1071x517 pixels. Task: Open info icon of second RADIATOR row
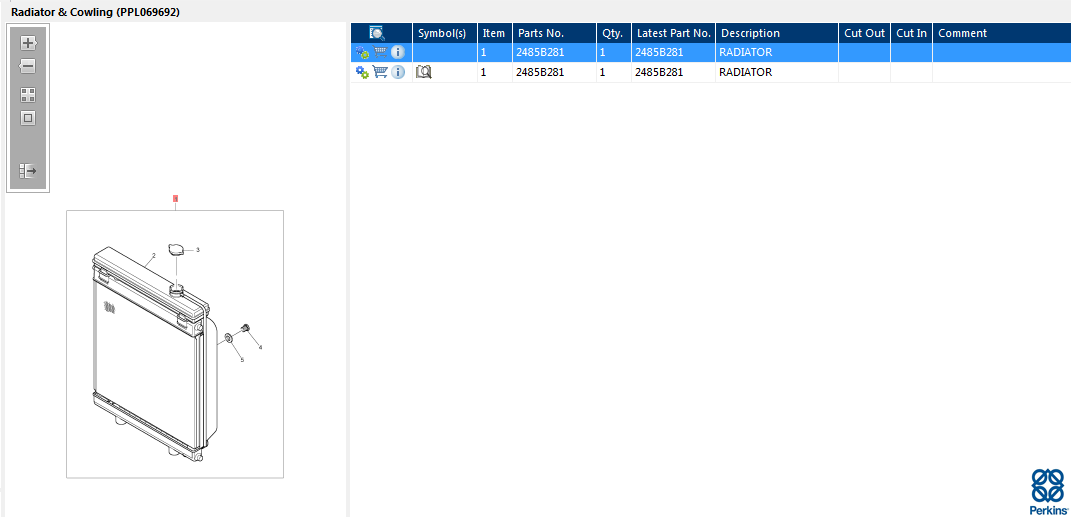tap(398, 72)
